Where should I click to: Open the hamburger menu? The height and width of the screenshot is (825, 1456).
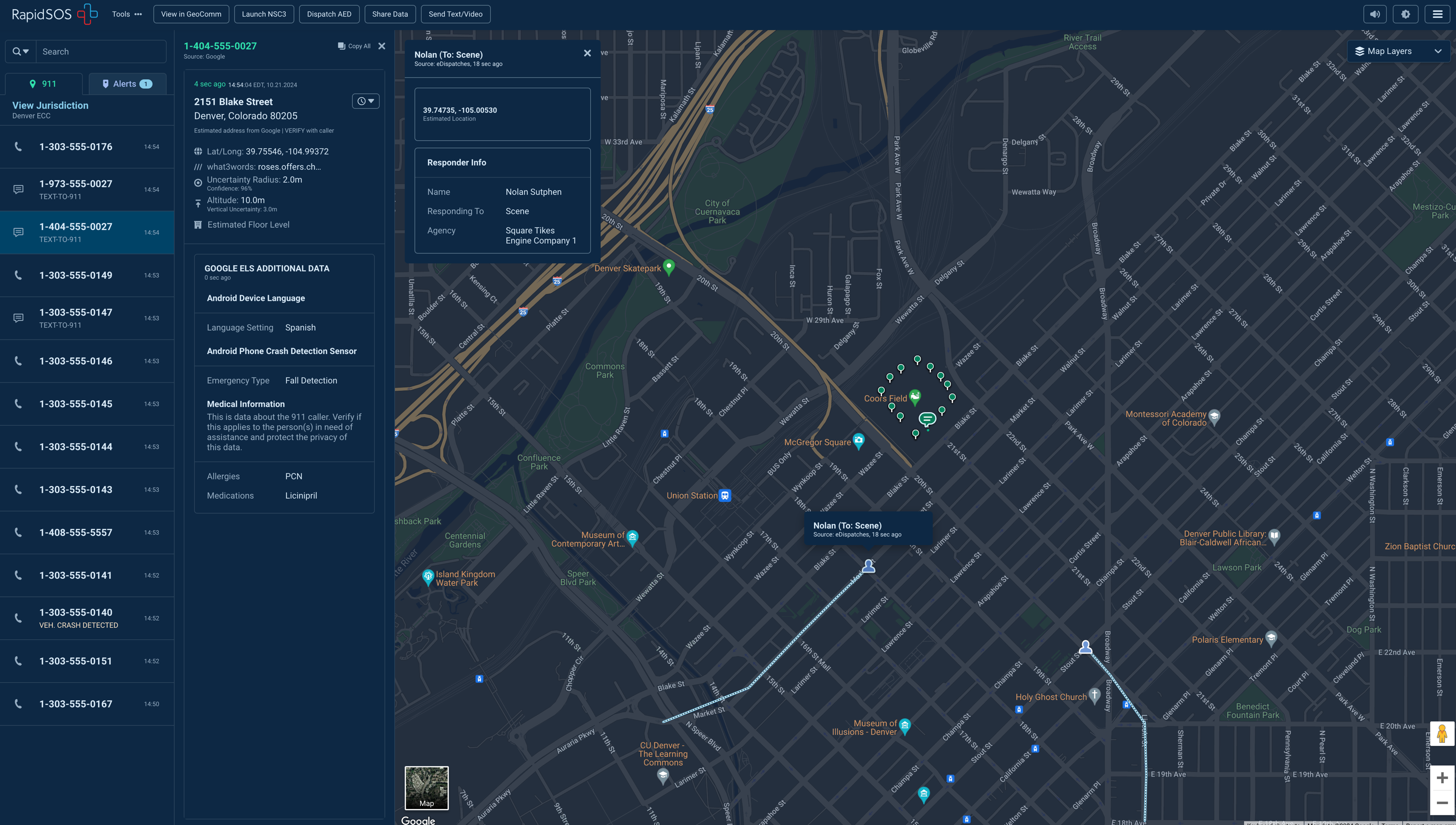pyautogui.click(x=1437, y=14)
